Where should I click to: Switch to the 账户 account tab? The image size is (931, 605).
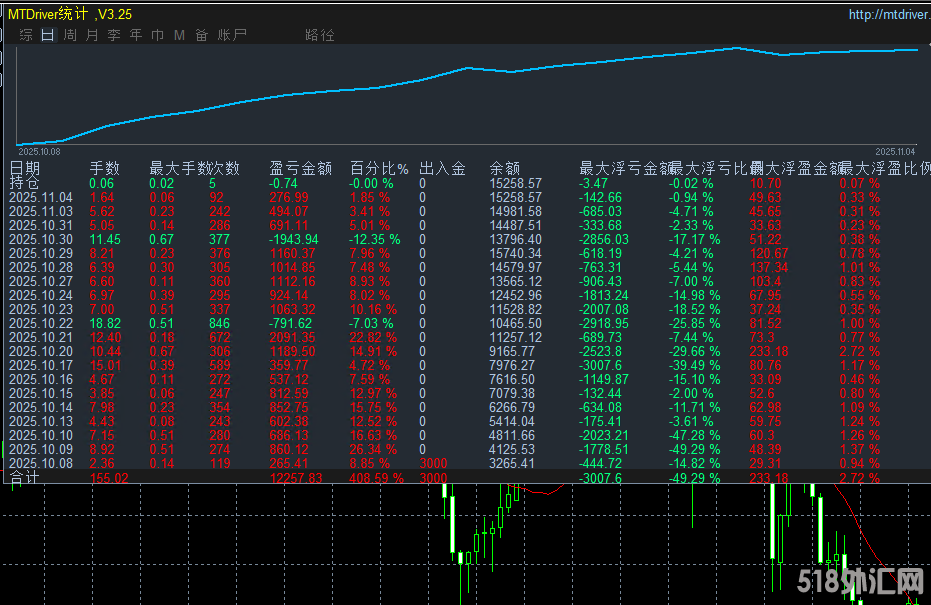coord(232,35)
